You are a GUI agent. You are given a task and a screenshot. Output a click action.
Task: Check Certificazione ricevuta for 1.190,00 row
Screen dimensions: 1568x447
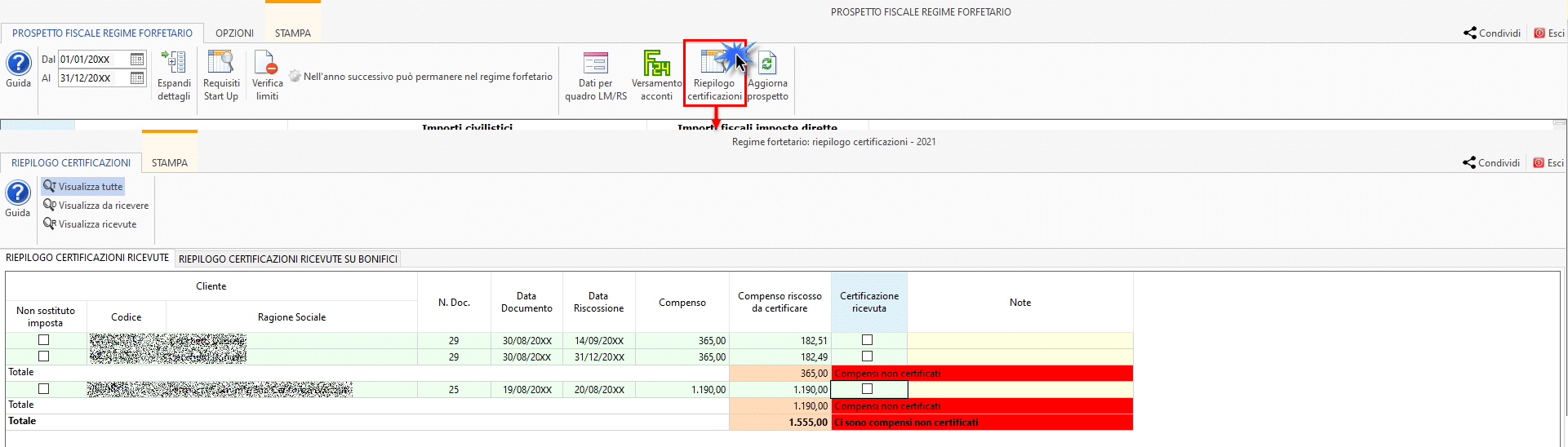868,389
